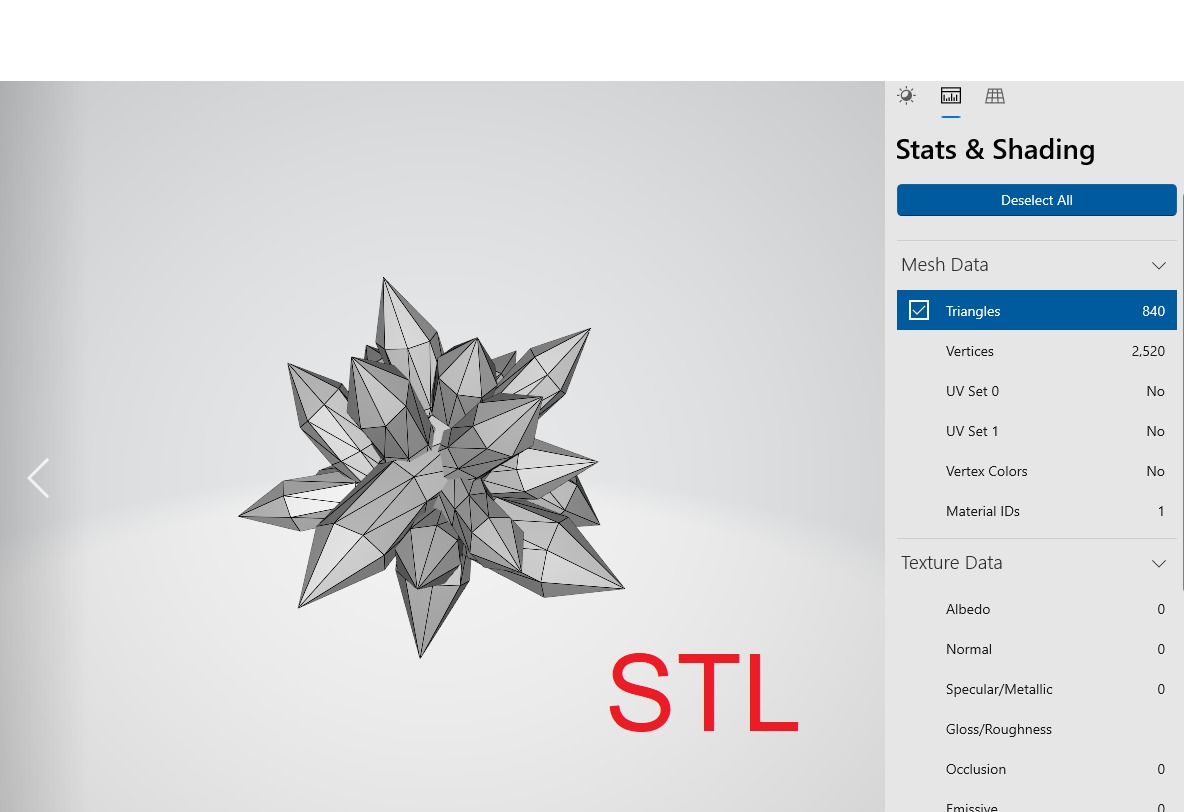The height and width of the screenshot is (812, 1184).
Task: Open the Grid & Views tab icon
Action: (994, 96)
